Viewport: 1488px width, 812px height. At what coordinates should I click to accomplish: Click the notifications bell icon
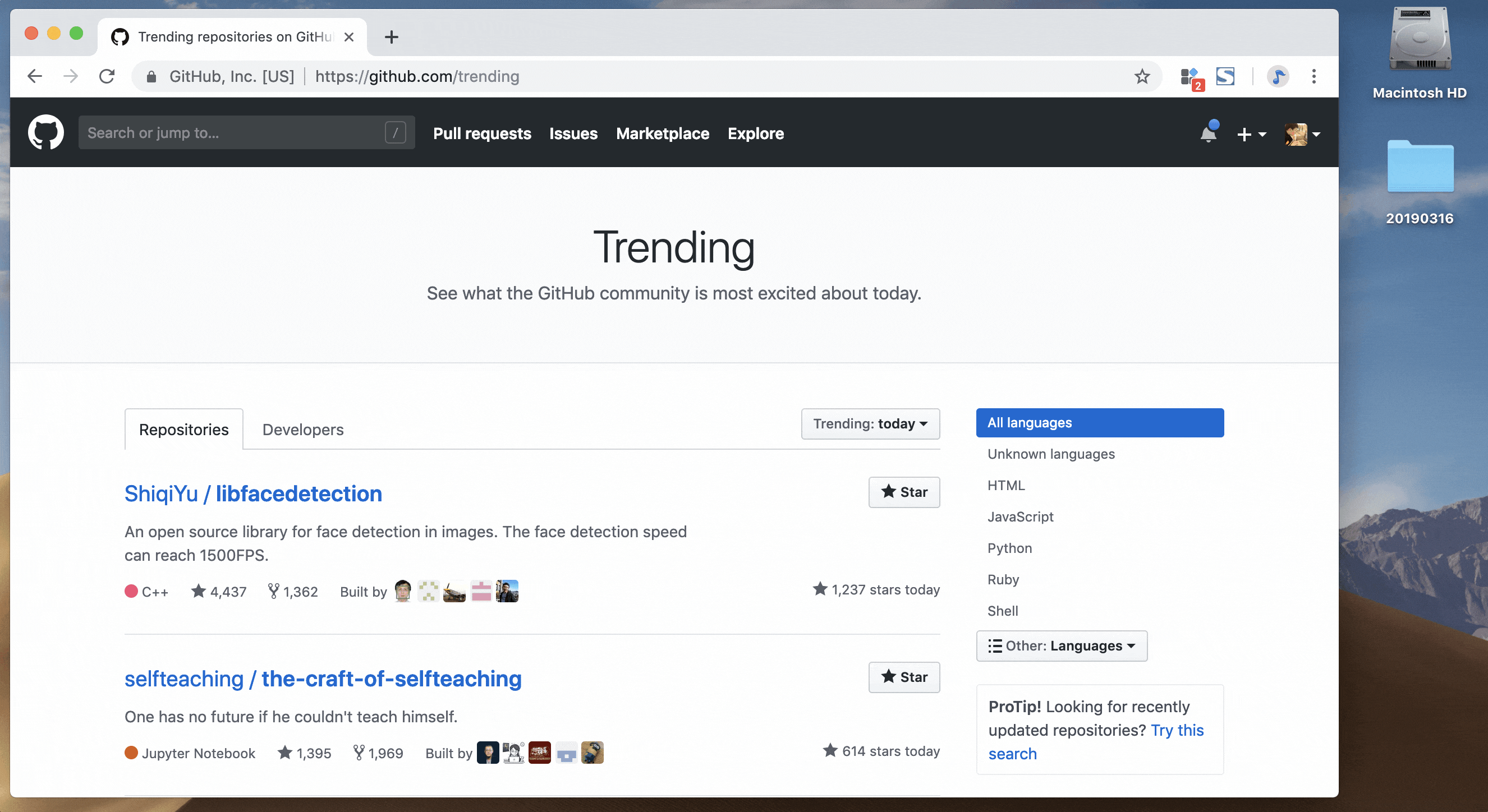click(1208, 133)
